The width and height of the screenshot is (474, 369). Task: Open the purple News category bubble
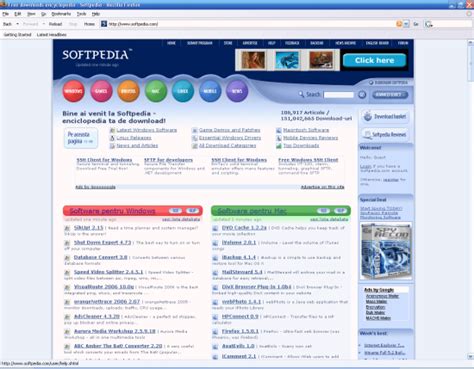(237, 91)
